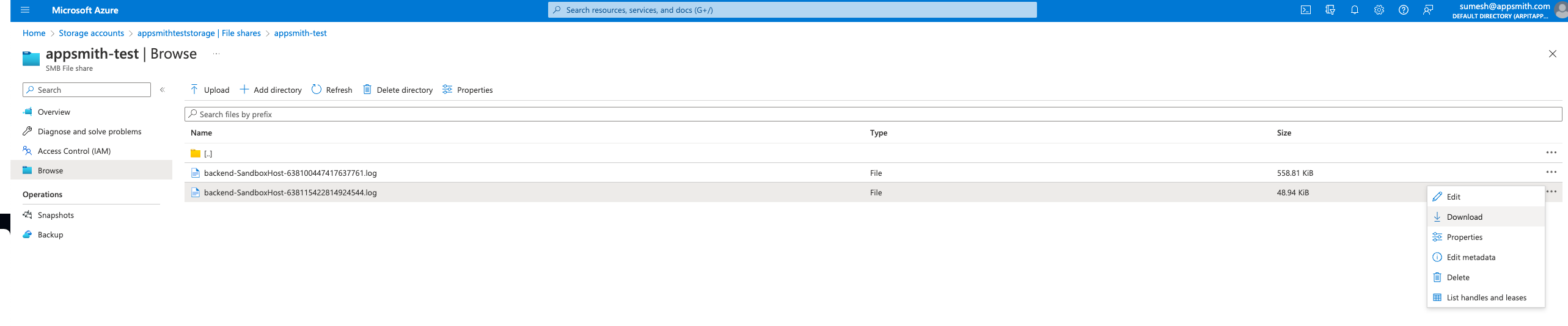Click the Search files by prefix field

(873, 114)
